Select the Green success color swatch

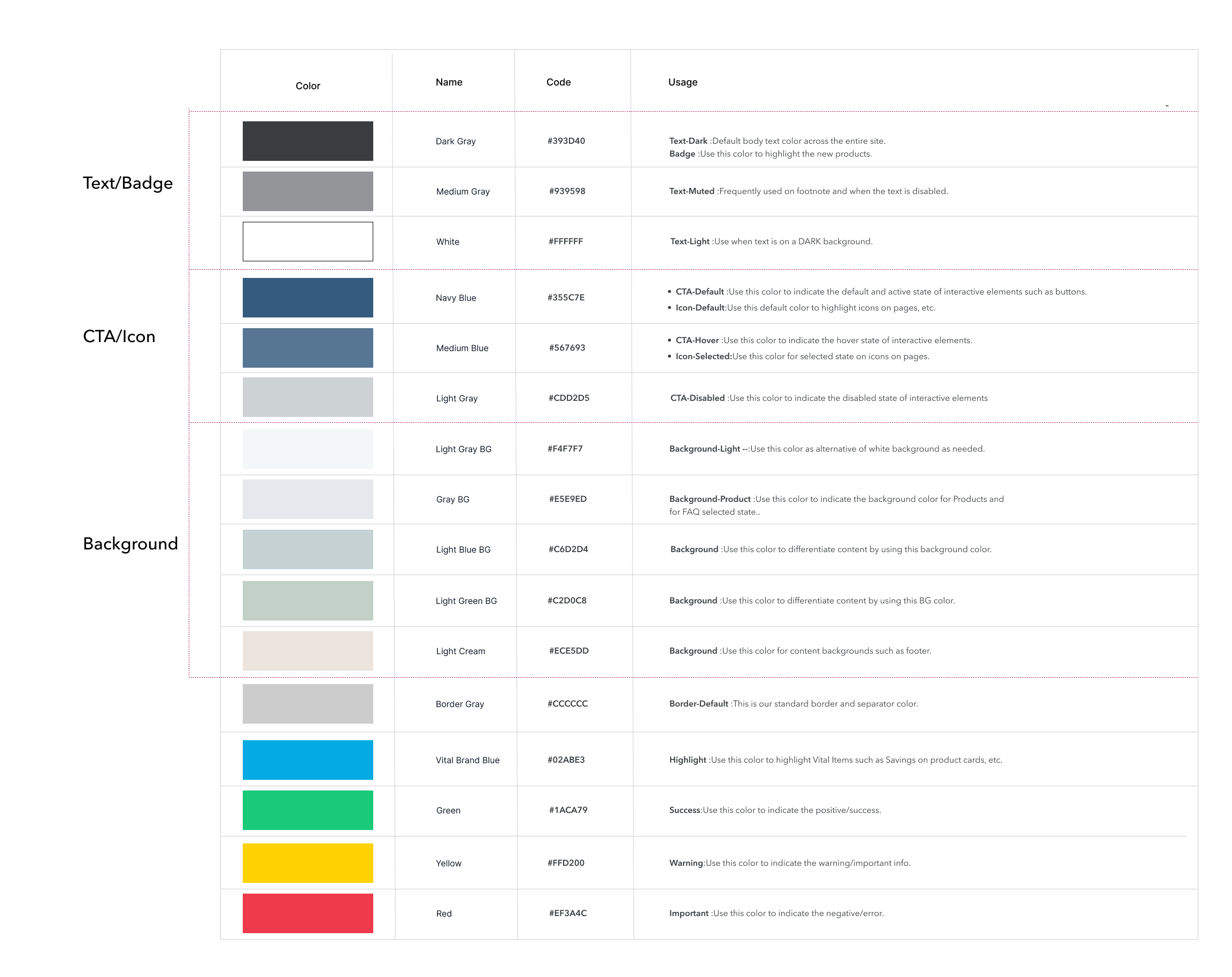(307, 810)
